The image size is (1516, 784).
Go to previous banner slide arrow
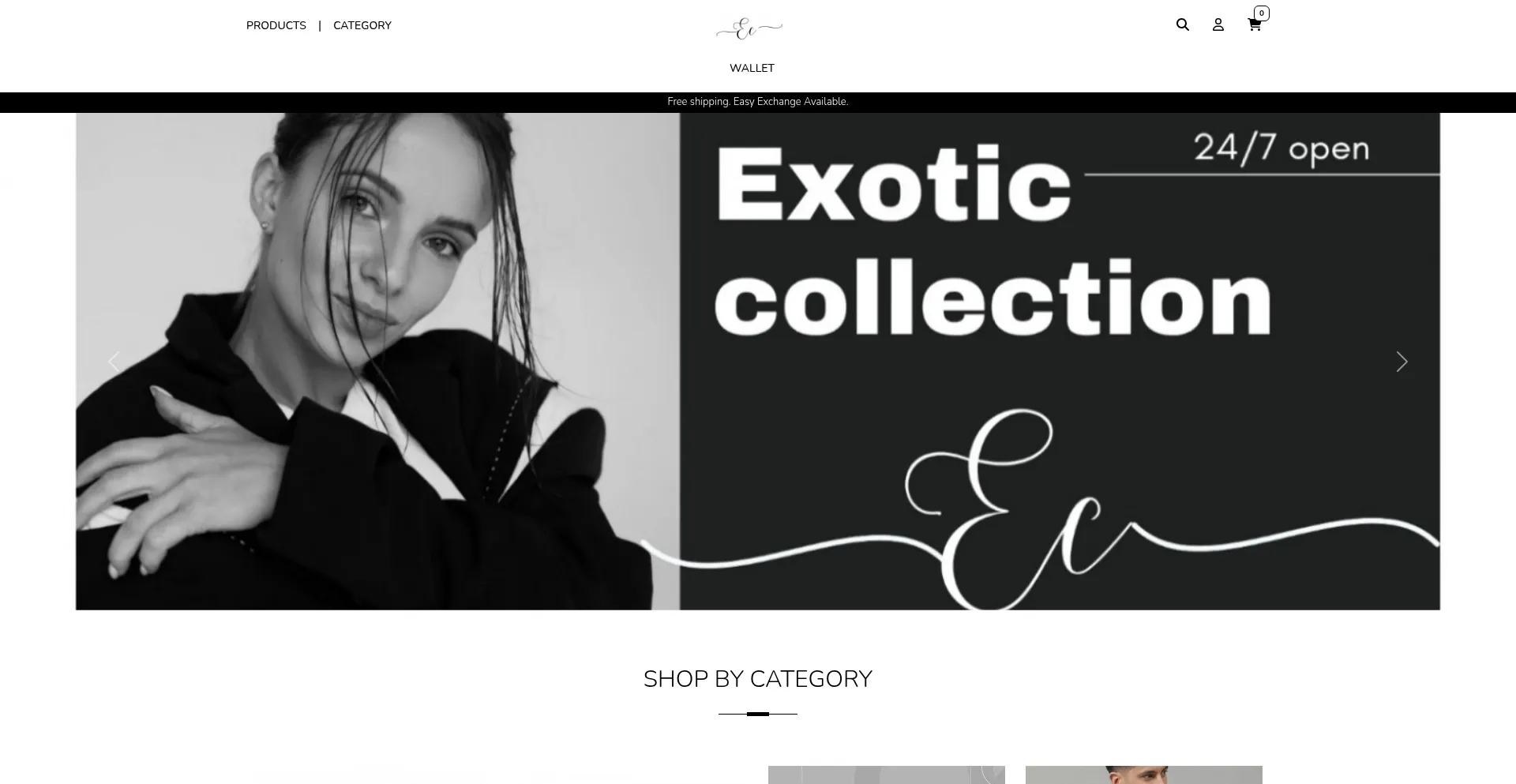(114, 362)
